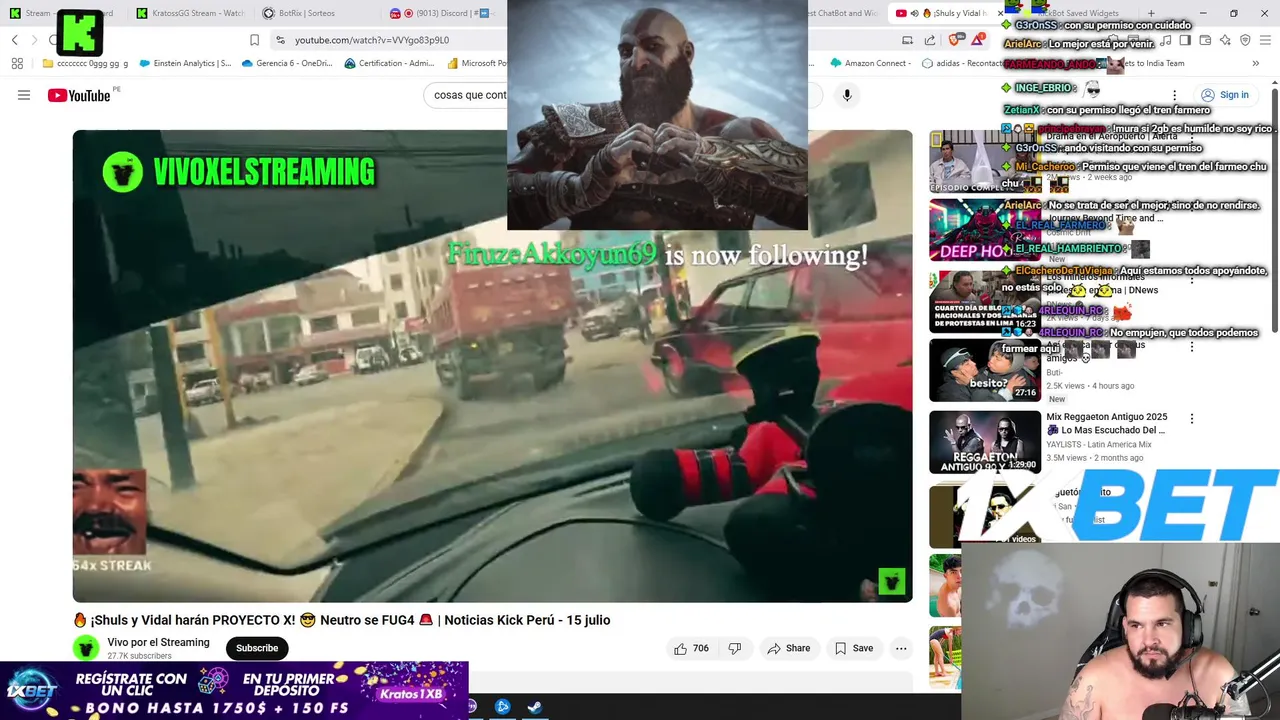Switch to the Discord browser tab
The image size is (1280, 720).
445,13
